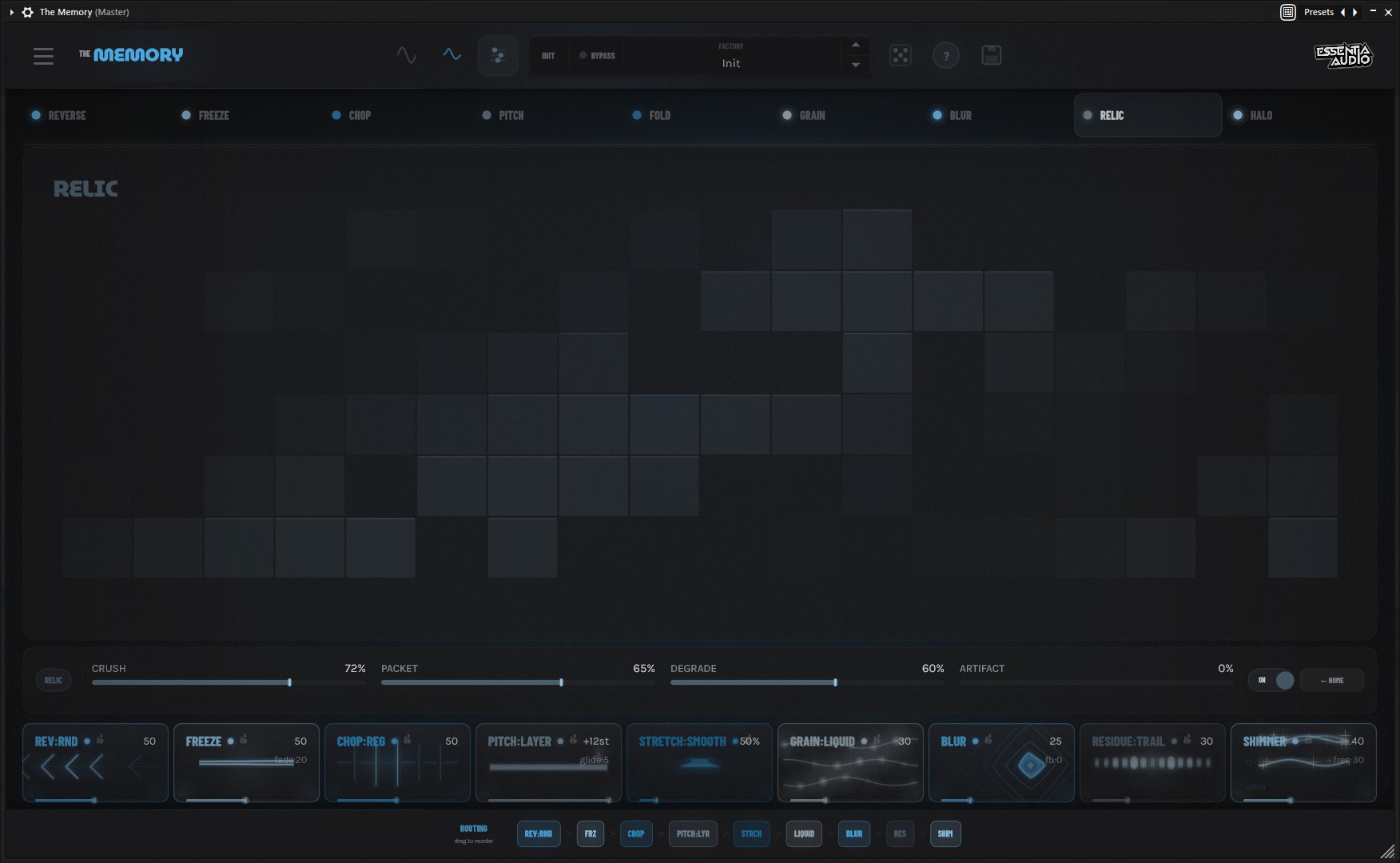
Task: Select the blue wet waveform icon
Action: pos(451,56)
